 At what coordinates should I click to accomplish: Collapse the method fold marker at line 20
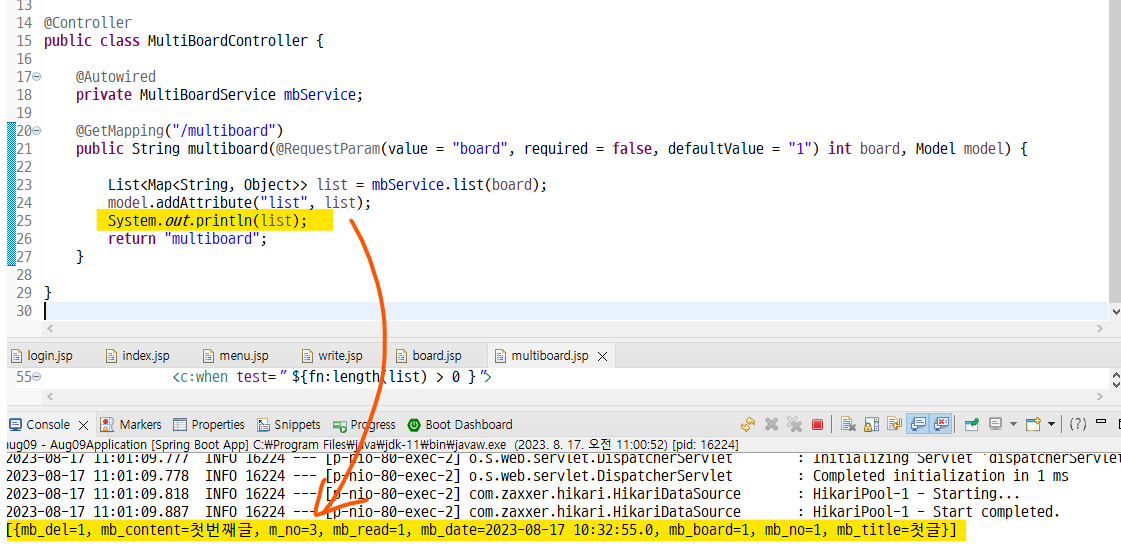tap(36, 131)
